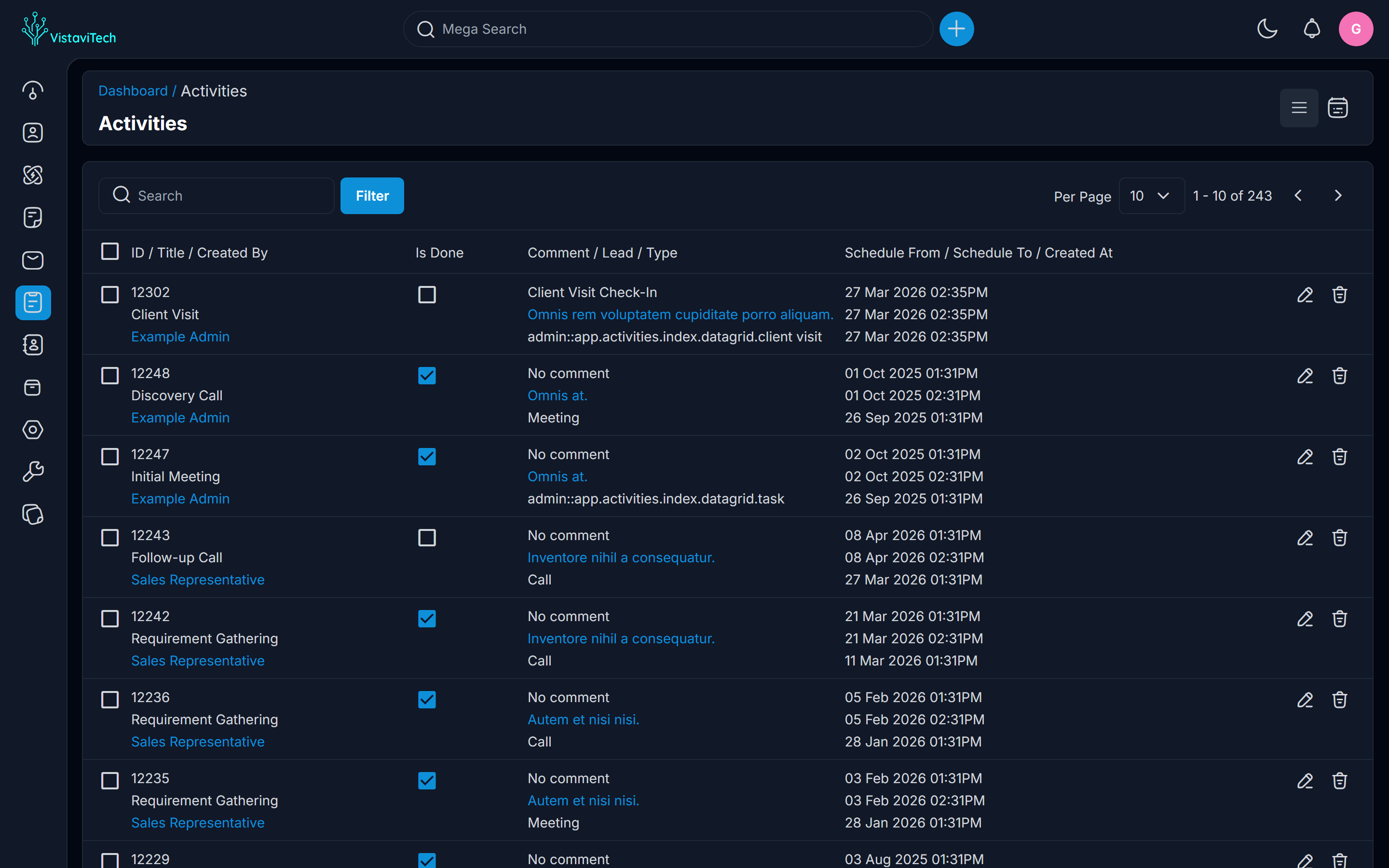Mark activity 12302 Client Visit as done
This screenshot has height=868, width=1389.
point(426,295)
